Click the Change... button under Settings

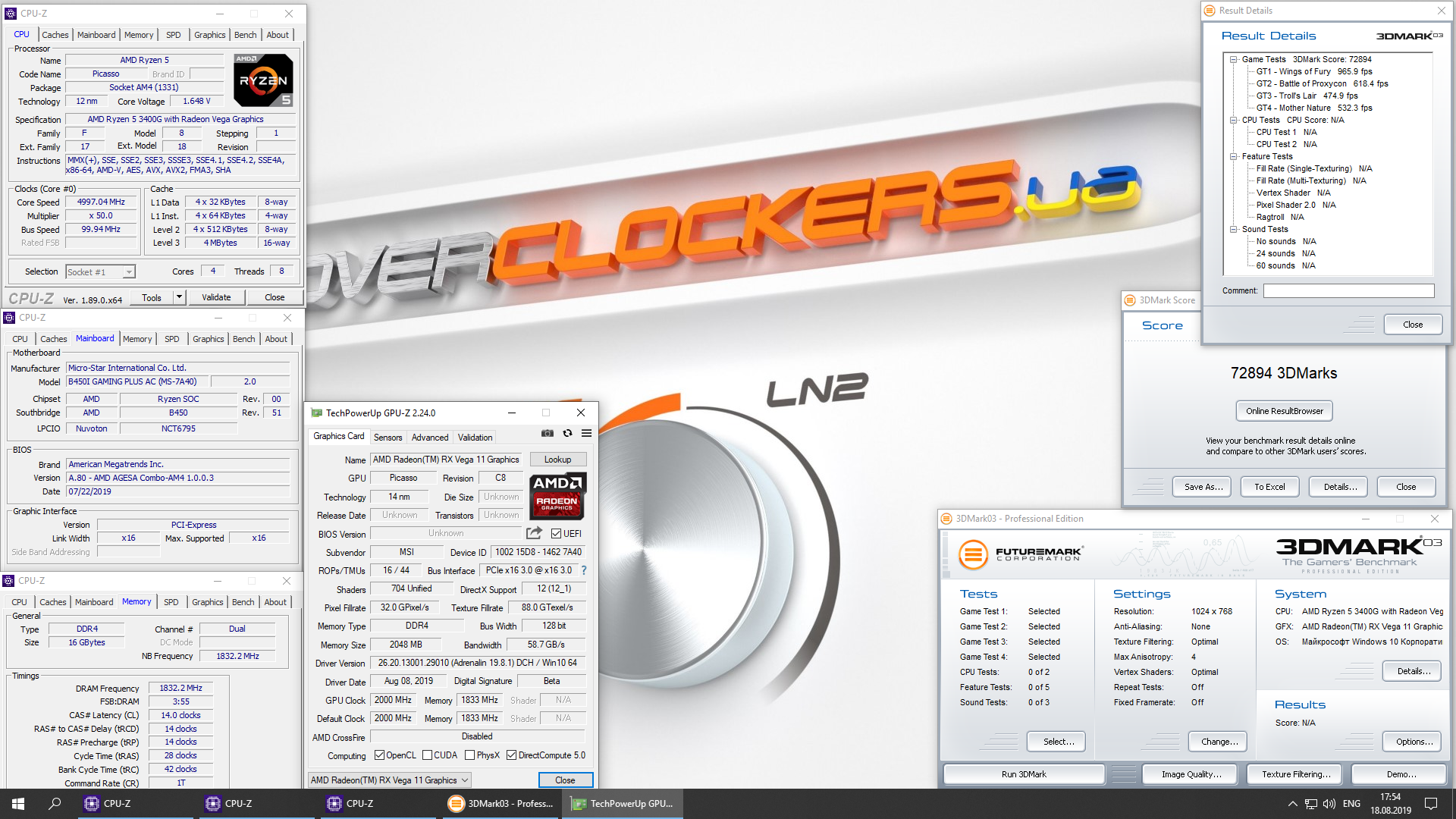click(1219, 742)
